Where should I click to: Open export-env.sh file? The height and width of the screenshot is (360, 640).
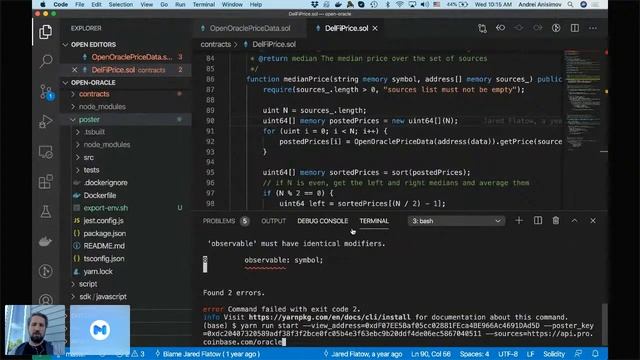point(105,208)
